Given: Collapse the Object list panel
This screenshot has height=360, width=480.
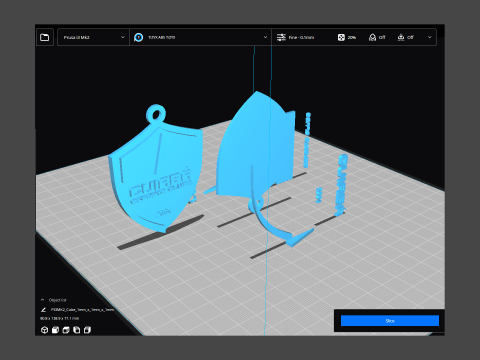Looking at the screenshot, I should coord(42,300).
